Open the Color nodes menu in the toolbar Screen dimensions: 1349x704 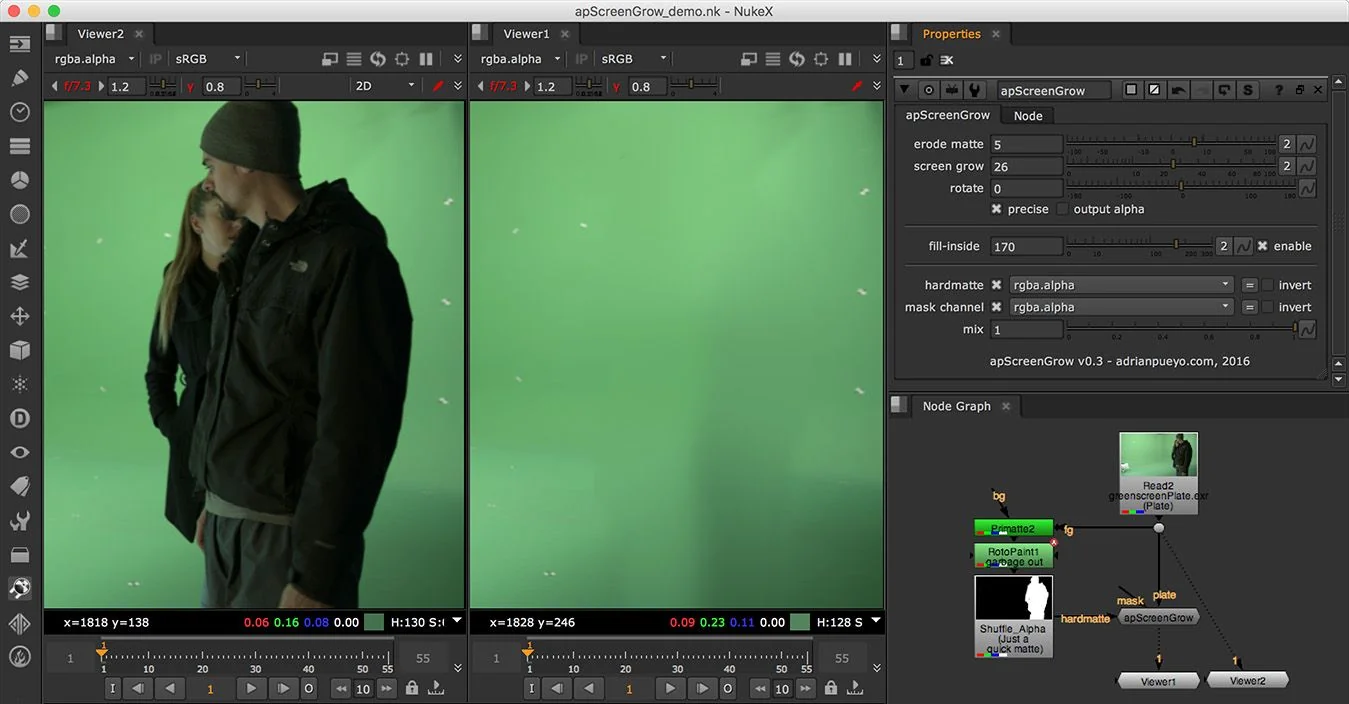tap(20, 179)
